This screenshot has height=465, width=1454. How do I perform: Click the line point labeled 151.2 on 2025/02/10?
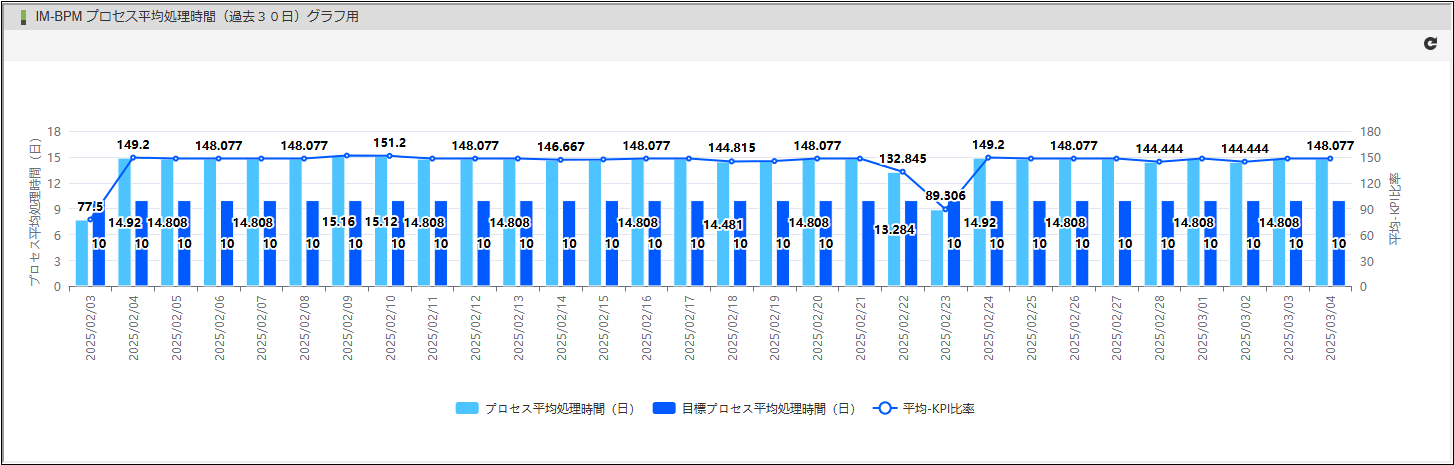389,156
